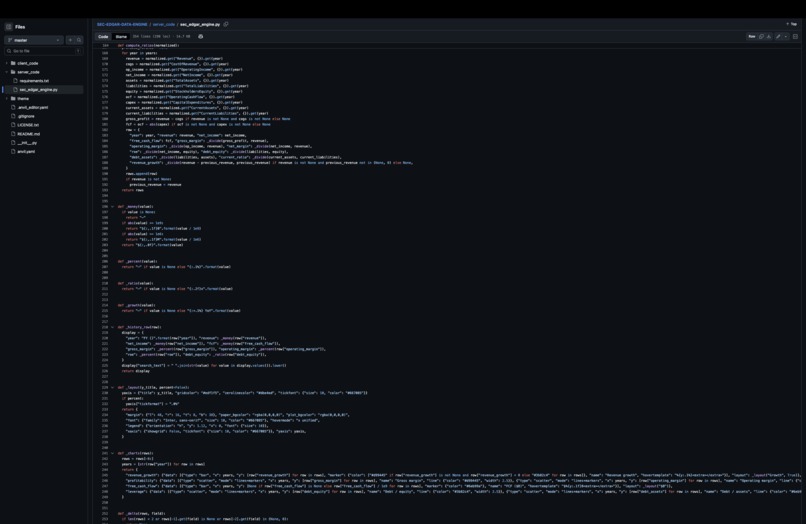Copy the file path icon
The width and height of the screenshot is (806, 524).
coord(226,24)
